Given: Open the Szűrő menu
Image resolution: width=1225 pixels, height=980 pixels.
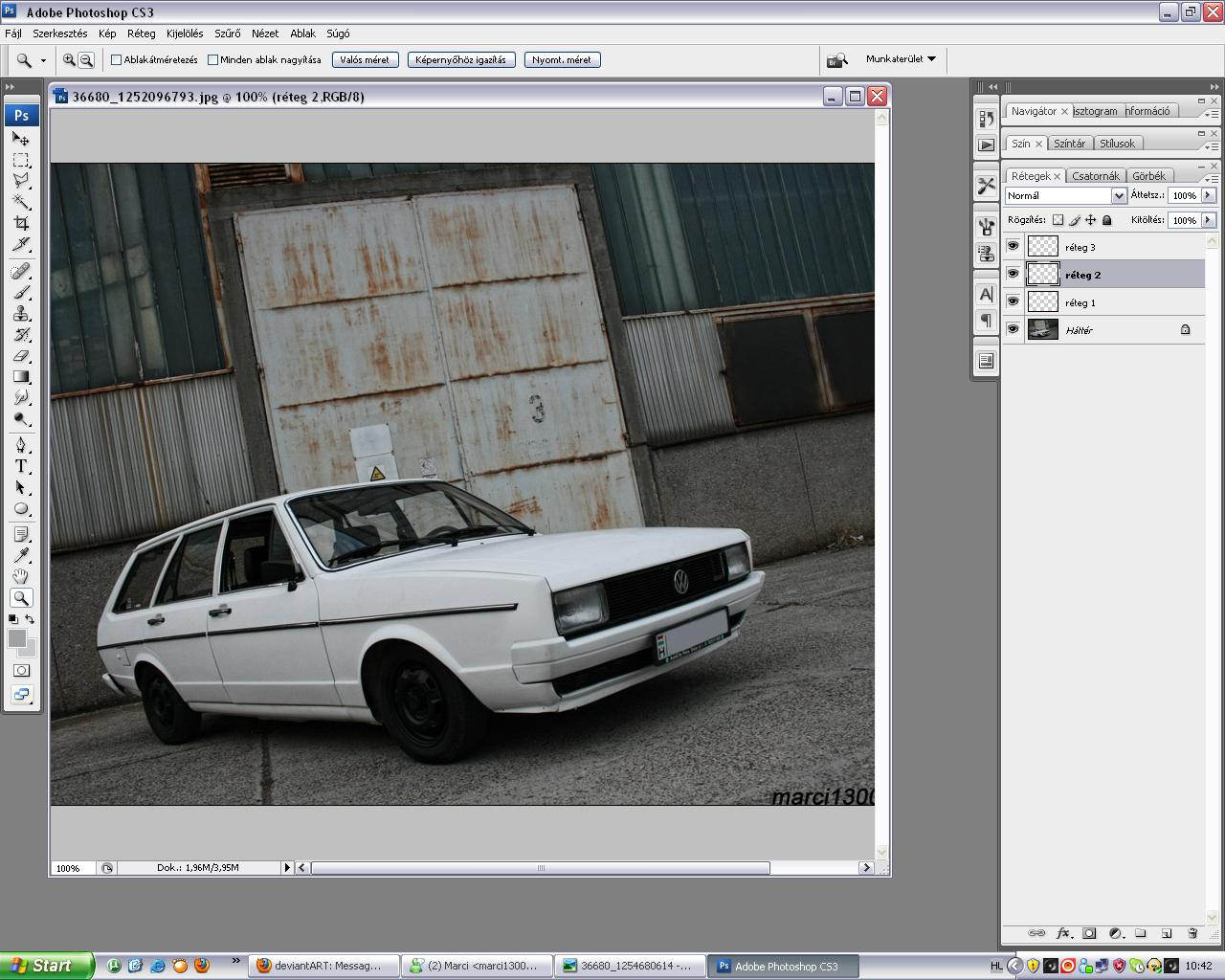Looking at the screenshot, I should pos(228,33).
